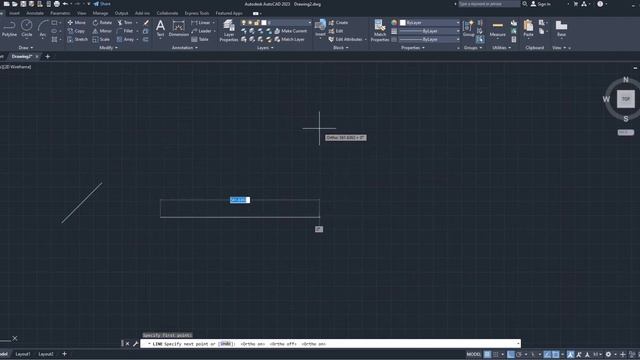Toggle polar tracking in status bar

[x=519, y=354]
